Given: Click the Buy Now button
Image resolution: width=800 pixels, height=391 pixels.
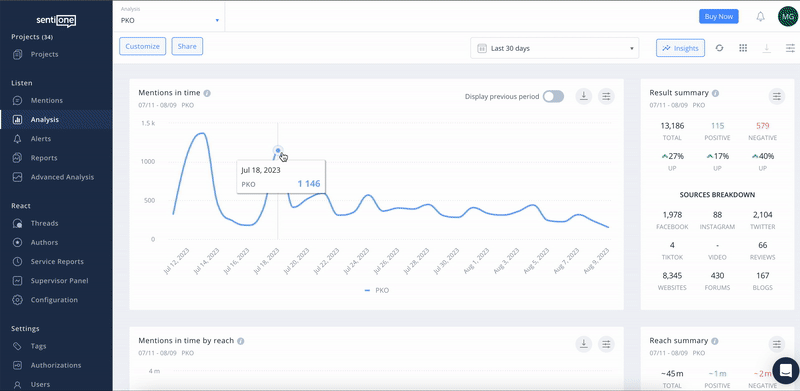Looking at the screenshot, I should (718, 16).
